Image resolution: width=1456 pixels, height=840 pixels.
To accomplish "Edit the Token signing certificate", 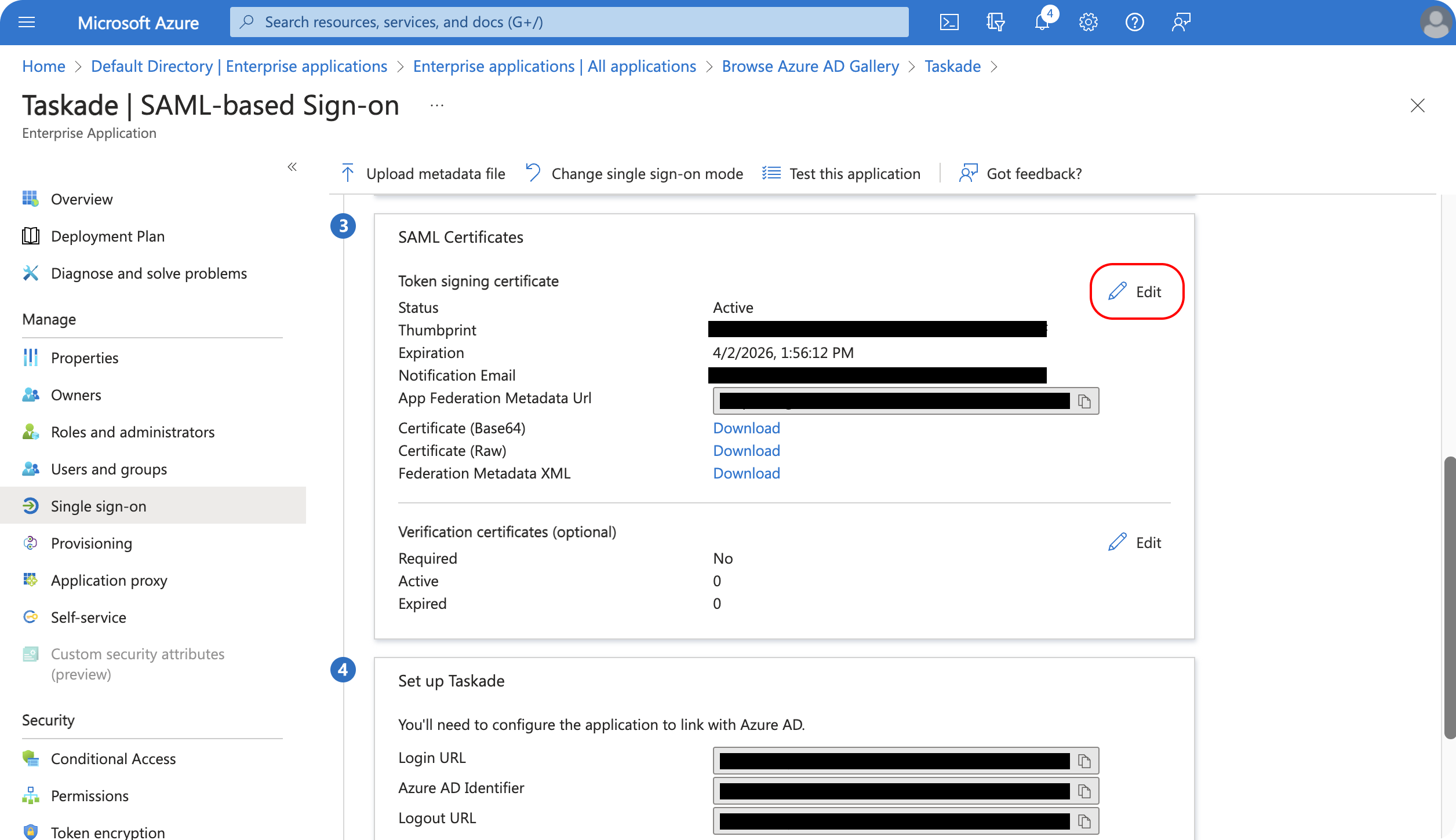I will pyautogui.click(x=1135, y=291).
